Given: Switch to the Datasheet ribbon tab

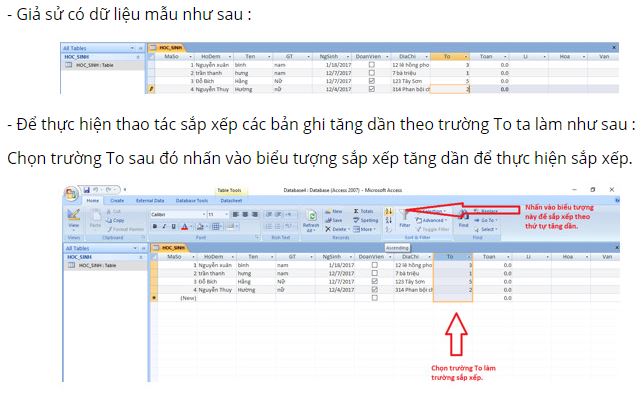Looking at the screenshot, I should point(231,201).
